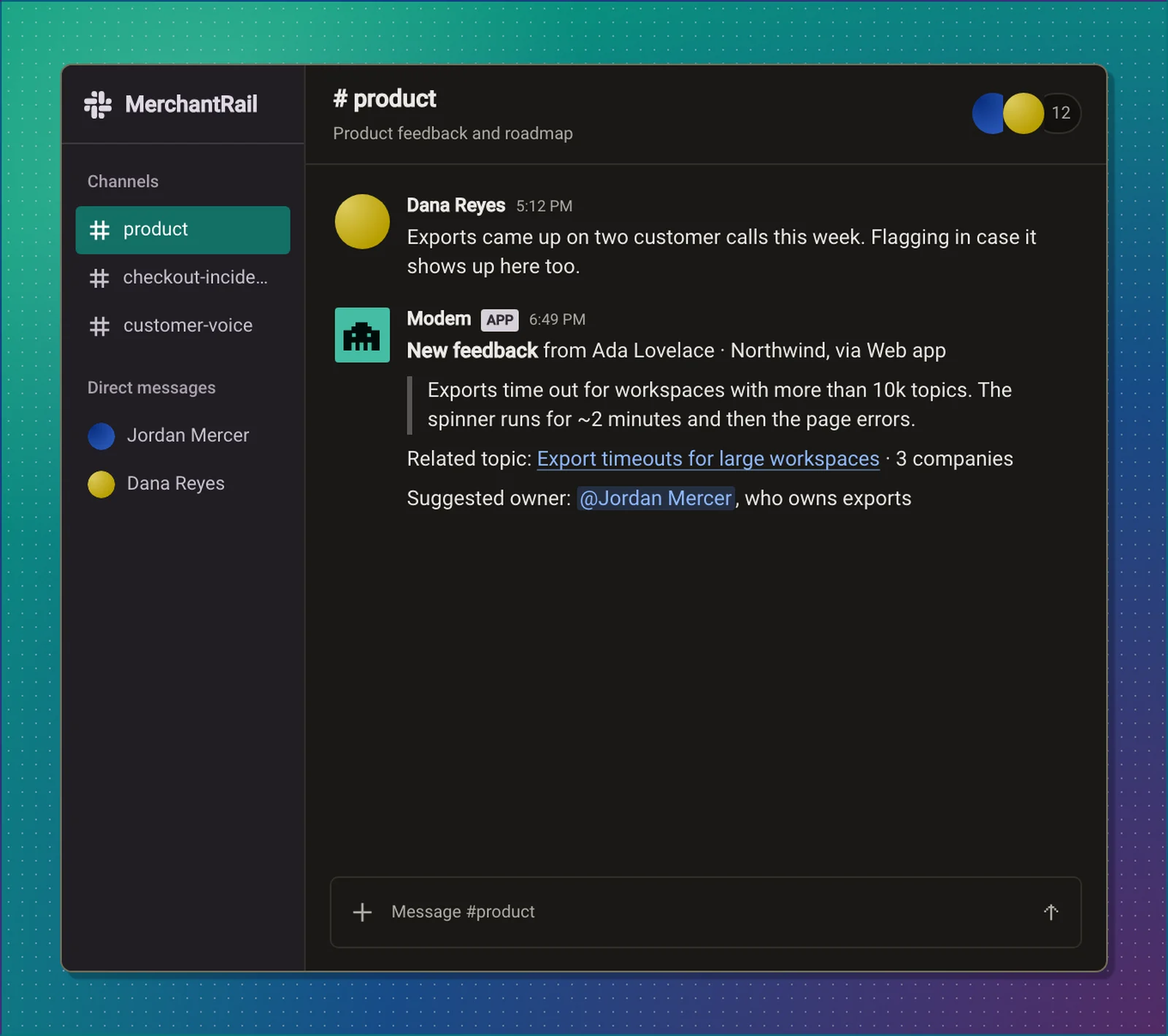The height and width of the screenshot is (1036, 1168).
Task: Click the Modem app avatar icon
Action: [x=362, y=335]
